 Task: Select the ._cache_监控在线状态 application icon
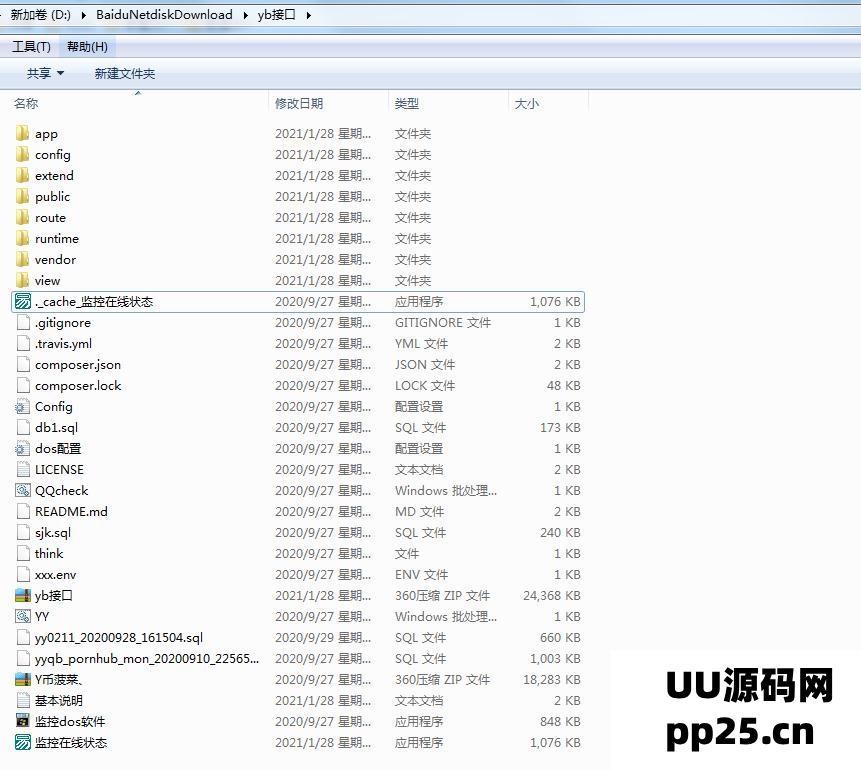(23, 301)
